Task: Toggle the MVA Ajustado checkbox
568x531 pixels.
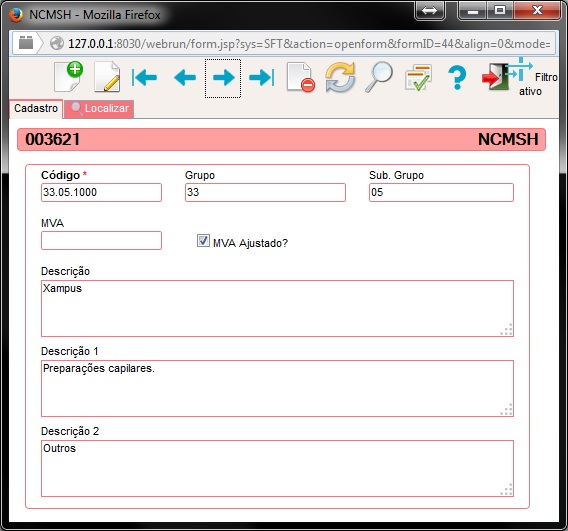Action: pos(203,241)
